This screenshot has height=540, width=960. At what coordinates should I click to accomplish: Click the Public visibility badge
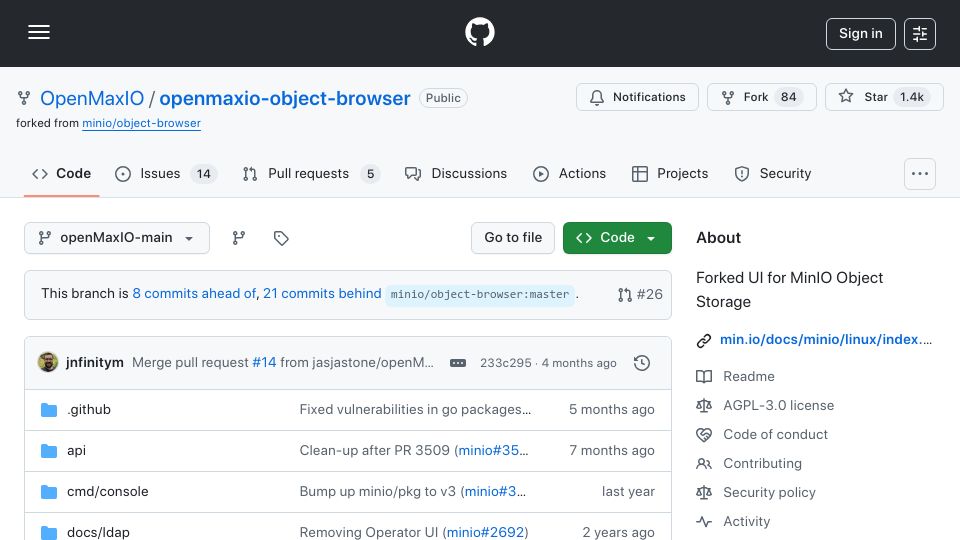443,98
